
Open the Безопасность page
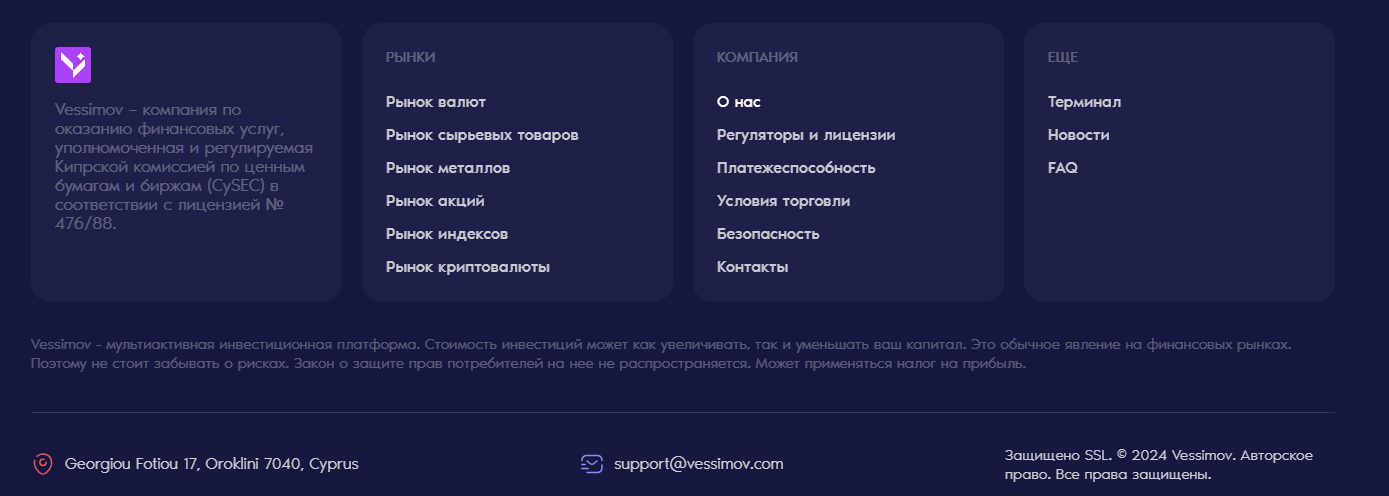pos(768,234)
